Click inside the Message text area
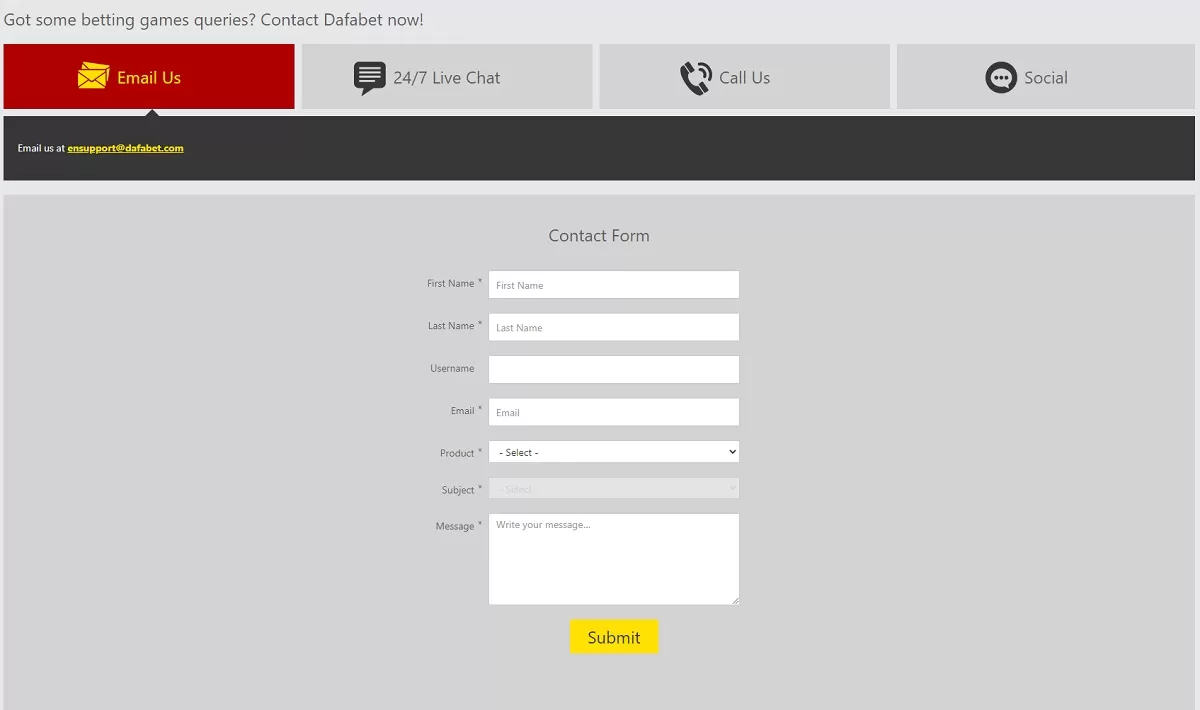The width and height of the screenshot is (1200, 710). tap(614, 559)
